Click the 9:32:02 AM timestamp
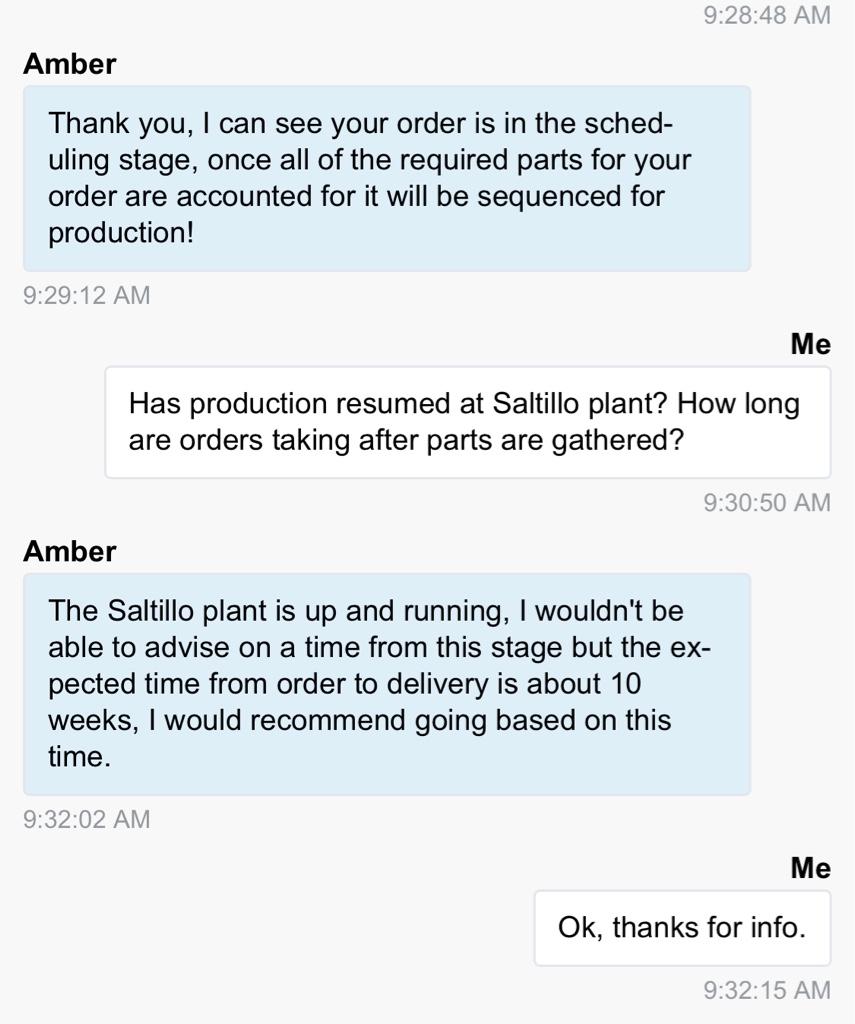Image resolution: width=855 pixels, height=1024 pixels. (x=86, y=819)
